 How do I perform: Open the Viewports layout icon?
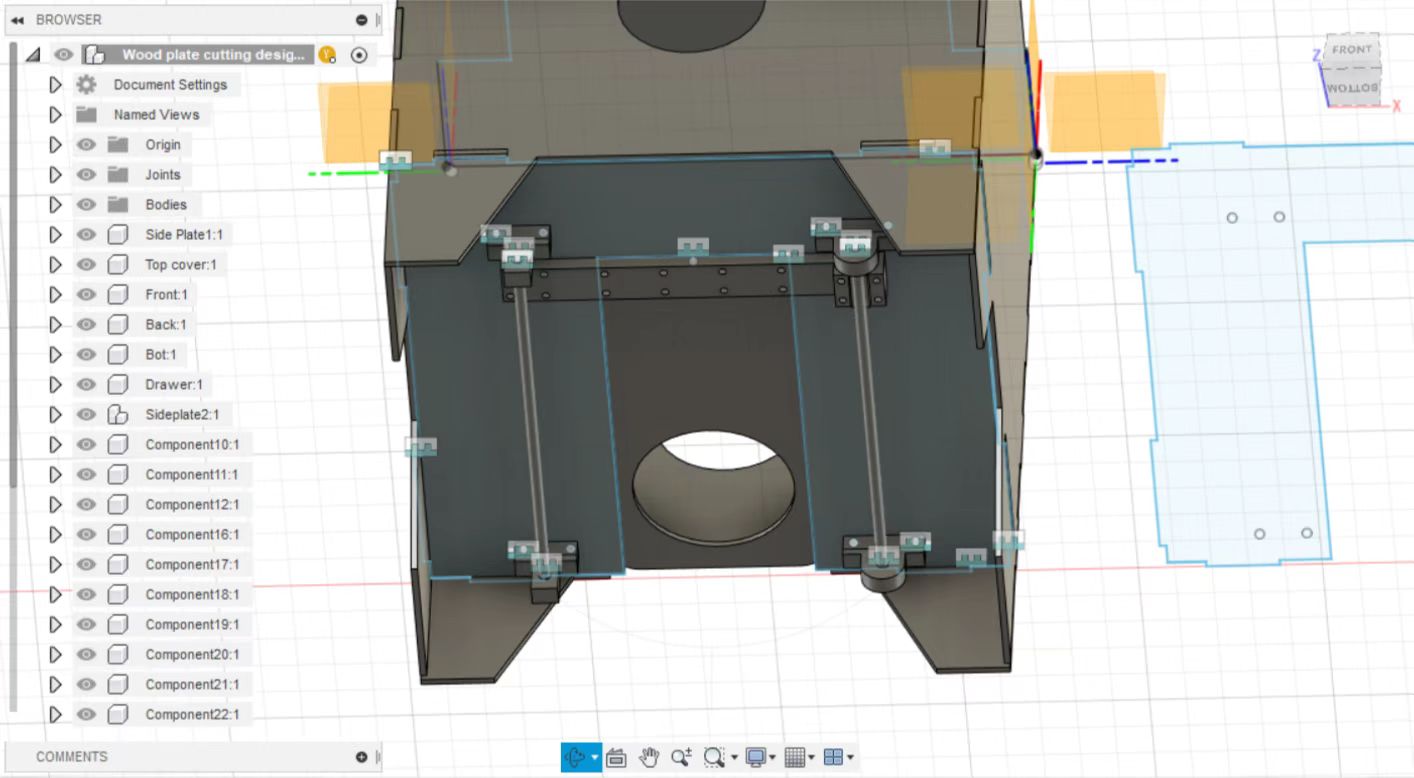(833, 757)
